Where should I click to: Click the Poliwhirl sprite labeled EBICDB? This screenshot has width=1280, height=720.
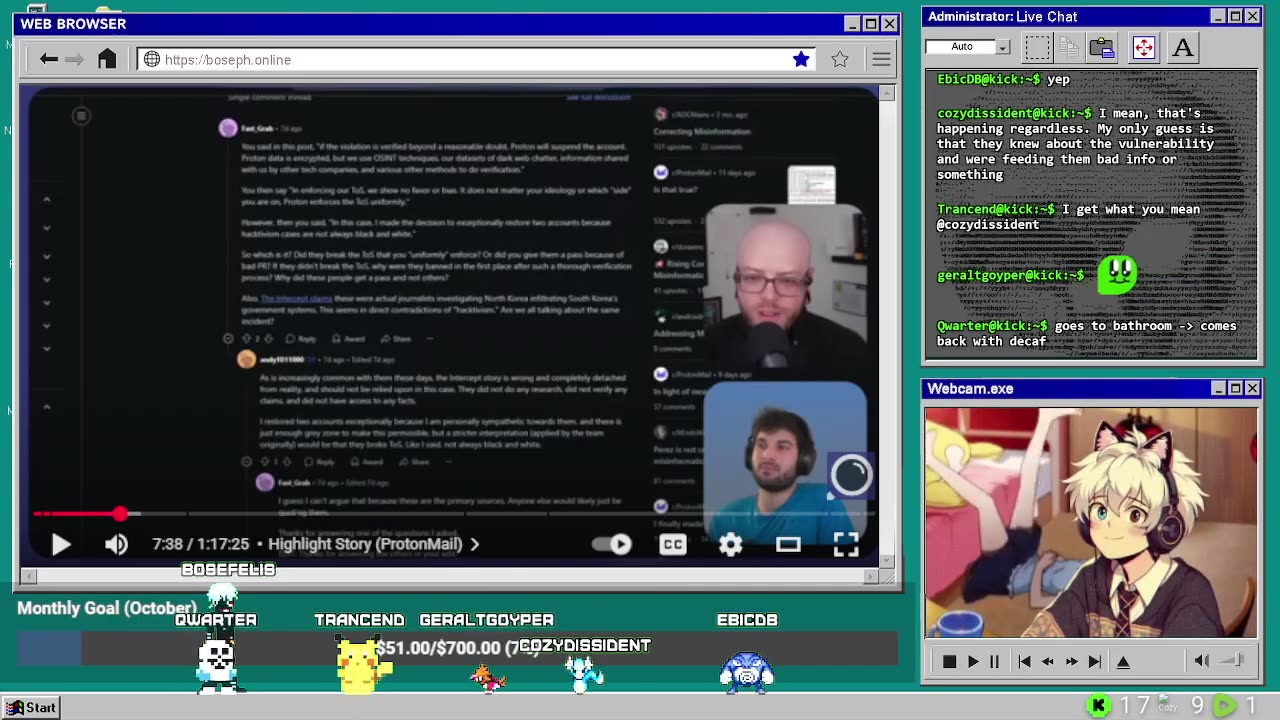coord(747,673)
